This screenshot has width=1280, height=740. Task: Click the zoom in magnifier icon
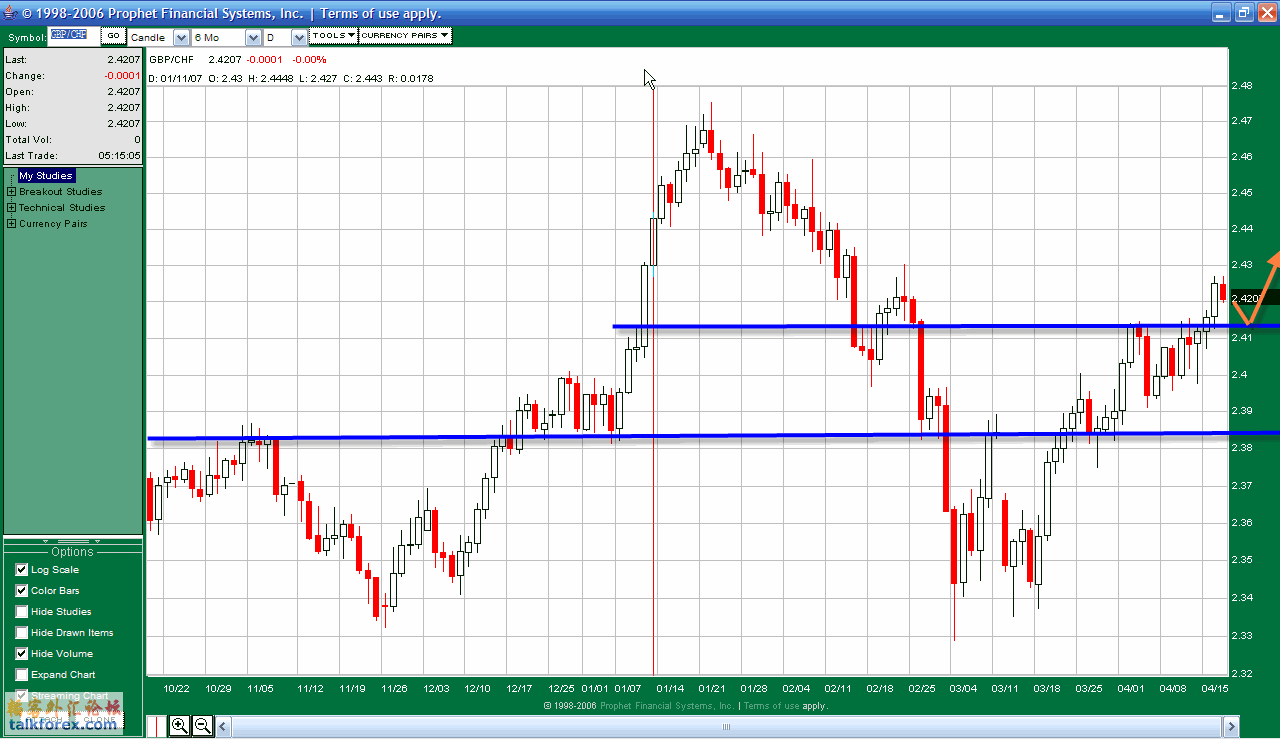[179, 726]
